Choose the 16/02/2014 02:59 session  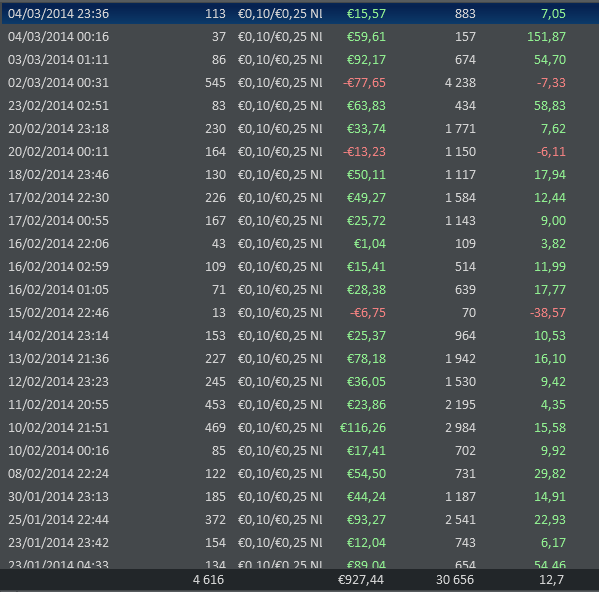[300, 267]
